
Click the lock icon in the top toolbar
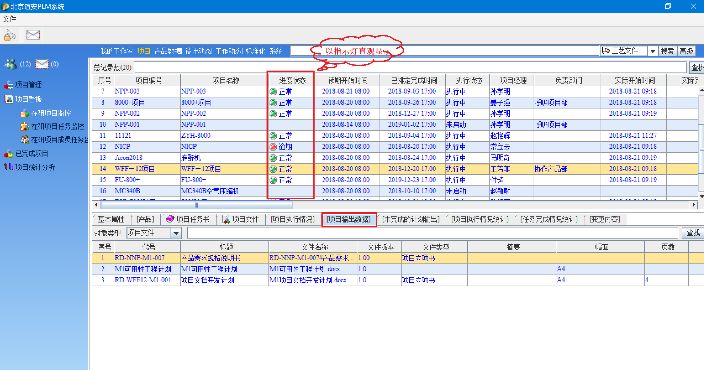click(x=9, y=35)
